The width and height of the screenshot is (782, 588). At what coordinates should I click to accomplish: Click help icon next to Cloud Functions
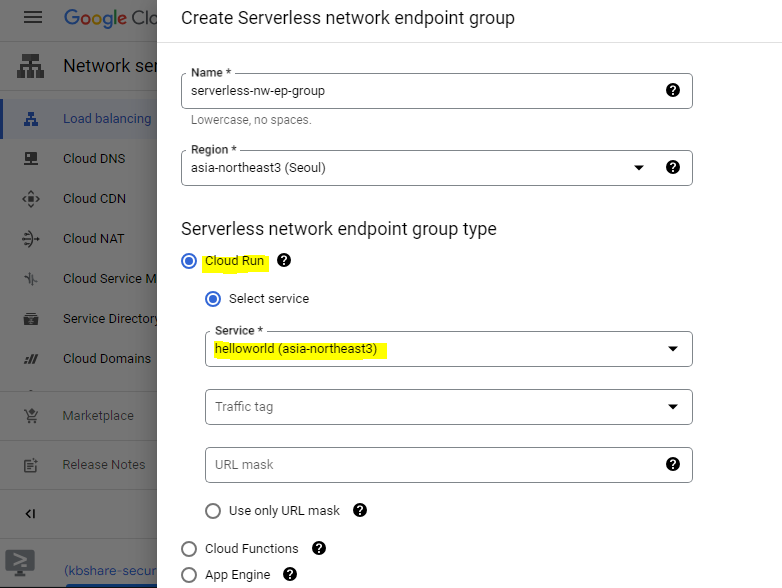click(319, 548)
